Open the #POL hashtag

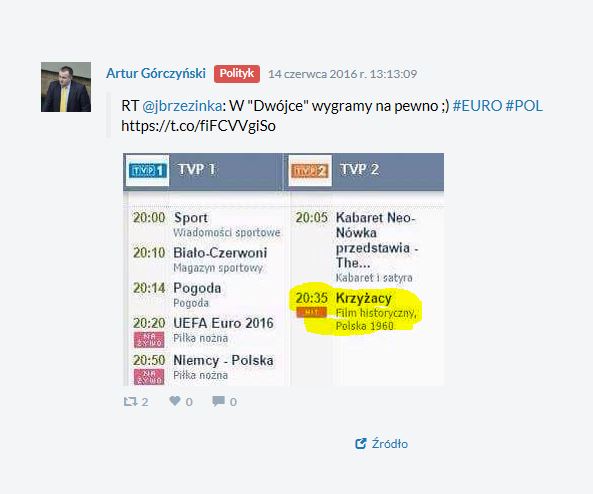pos(524,106)
